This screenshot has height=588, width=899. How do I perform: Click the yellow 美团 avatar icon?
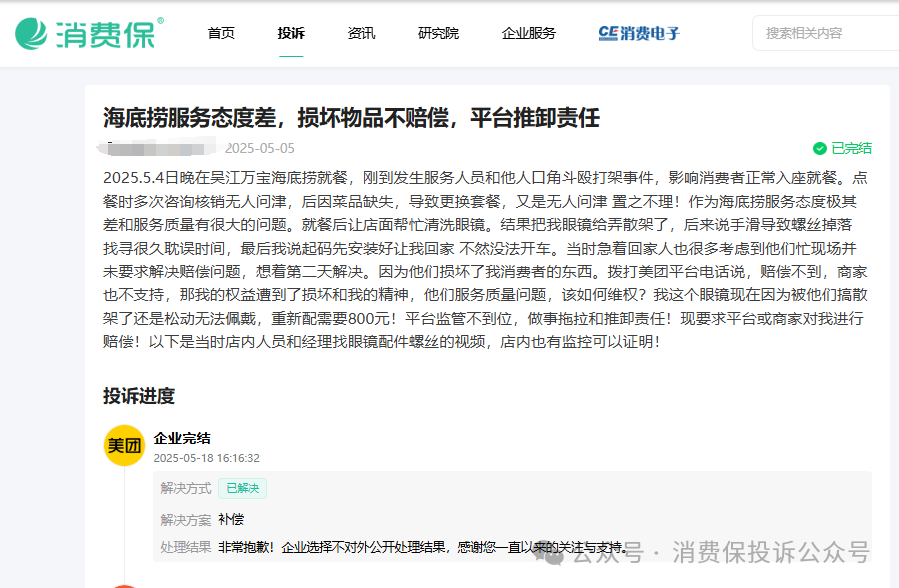click(124, 445)
